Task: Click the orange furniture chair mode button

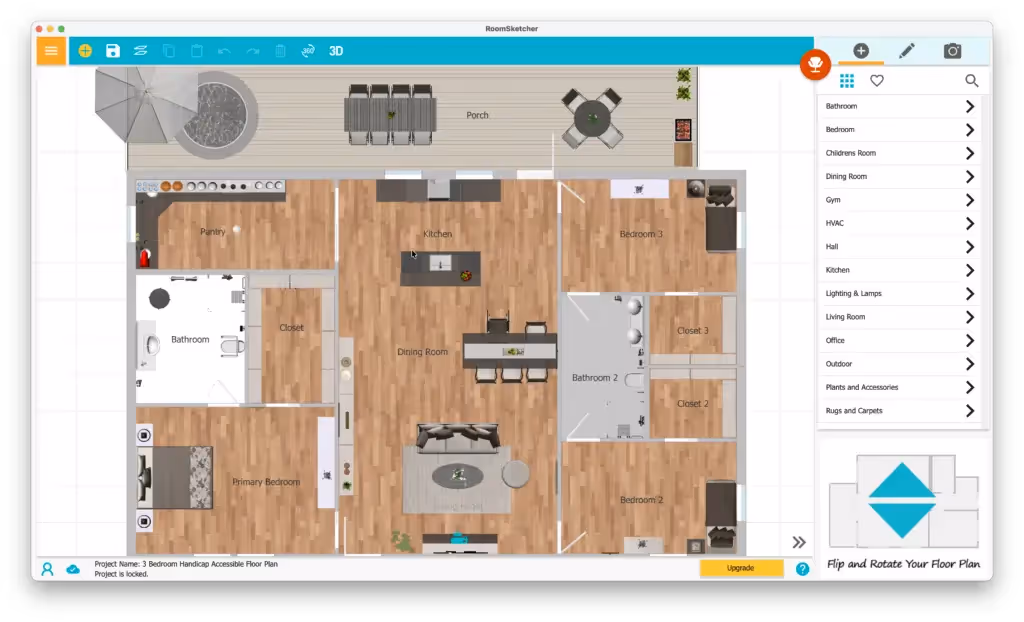Action: 815,65
